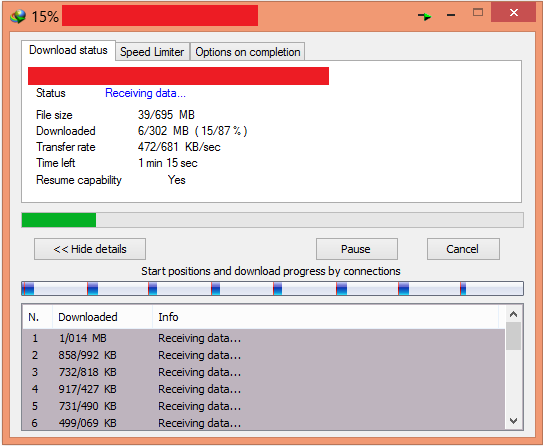Click the green arrow tray icon
This screenshot has height=446, width=543.
tap(425, 16)
